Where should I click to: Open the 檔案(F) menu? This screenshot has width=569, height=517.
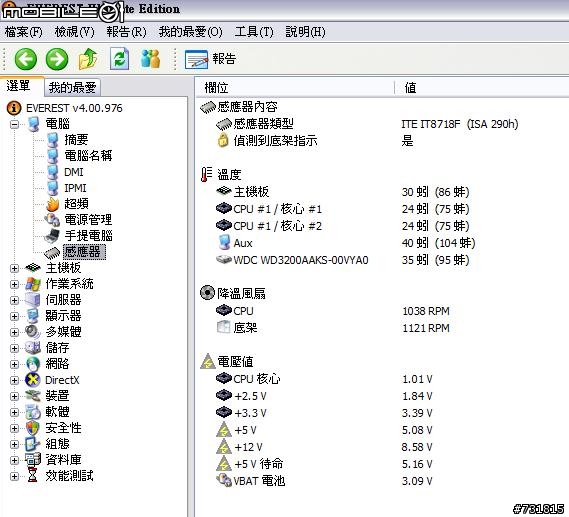pyautogui.click(x=24, y=32)
